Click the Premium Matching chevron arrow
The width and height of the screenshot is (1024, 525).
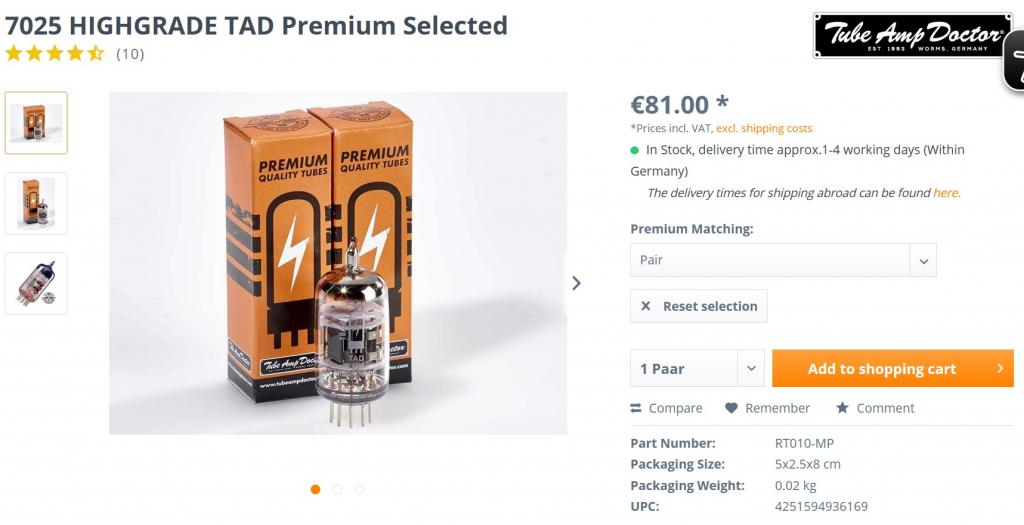923,260
